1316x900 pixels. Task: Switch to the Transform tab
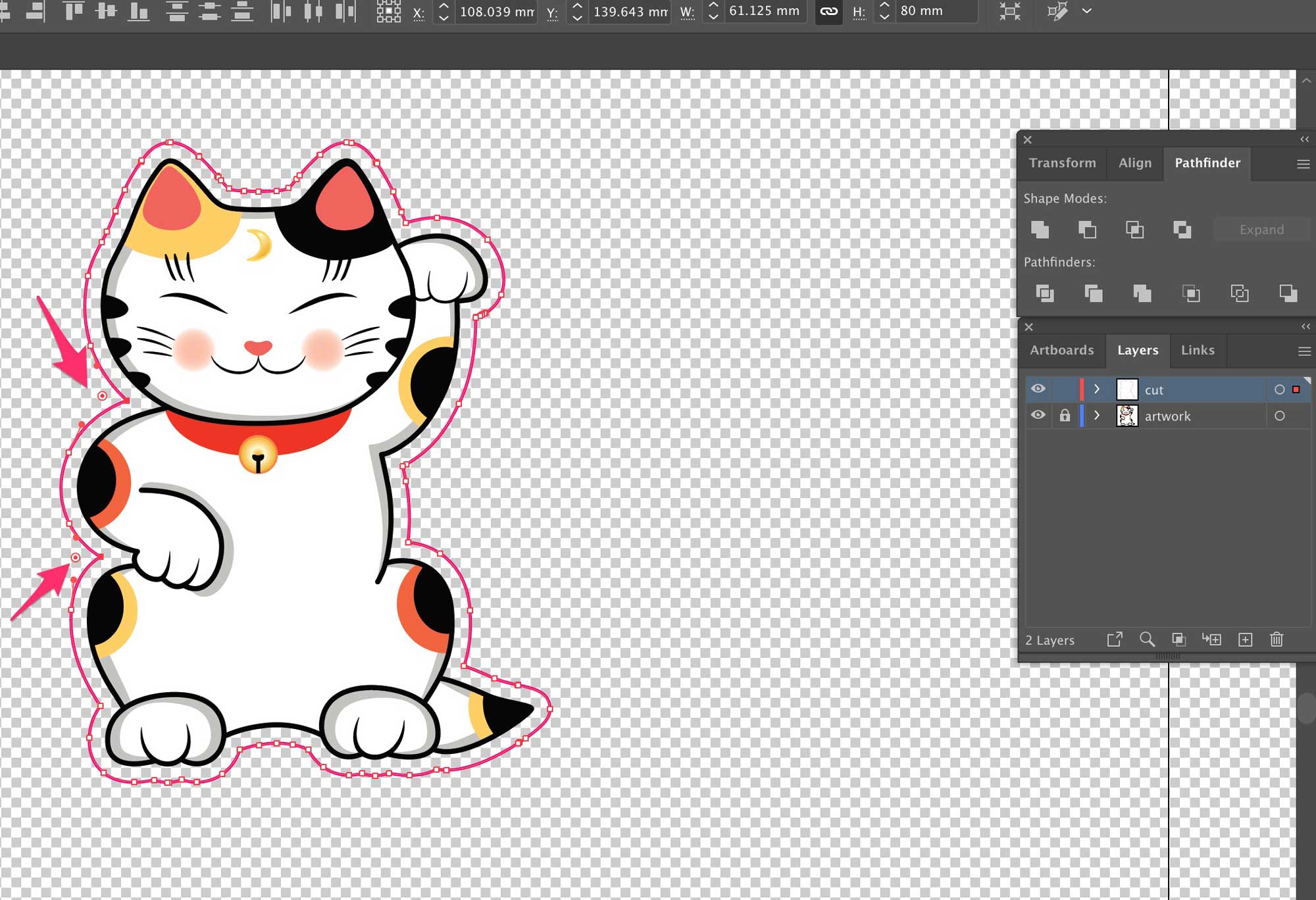(x=1062, y=163)
